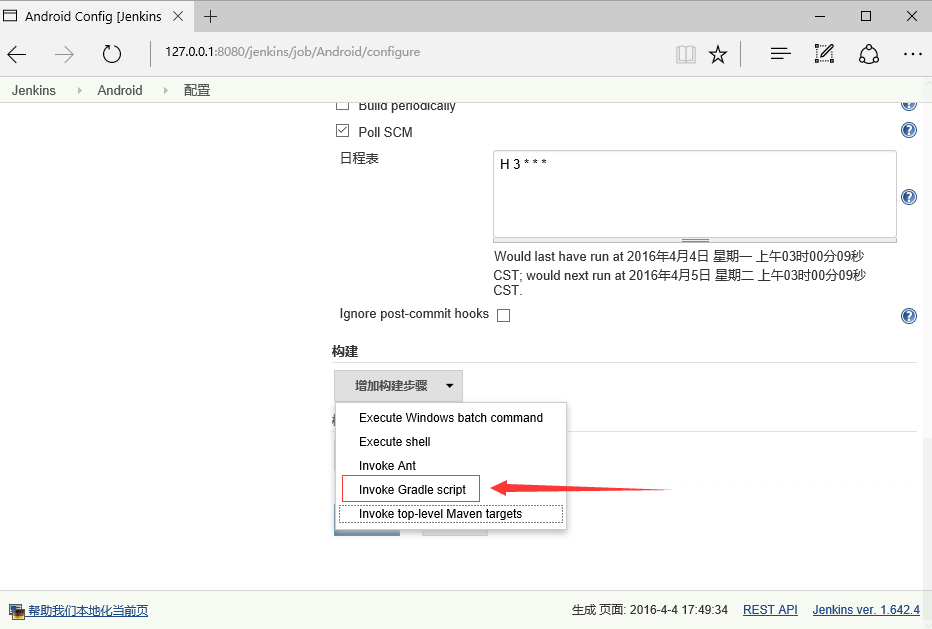Click the 构建 section heading
Screen dimensions: 932x629
(x=345, y=351)
